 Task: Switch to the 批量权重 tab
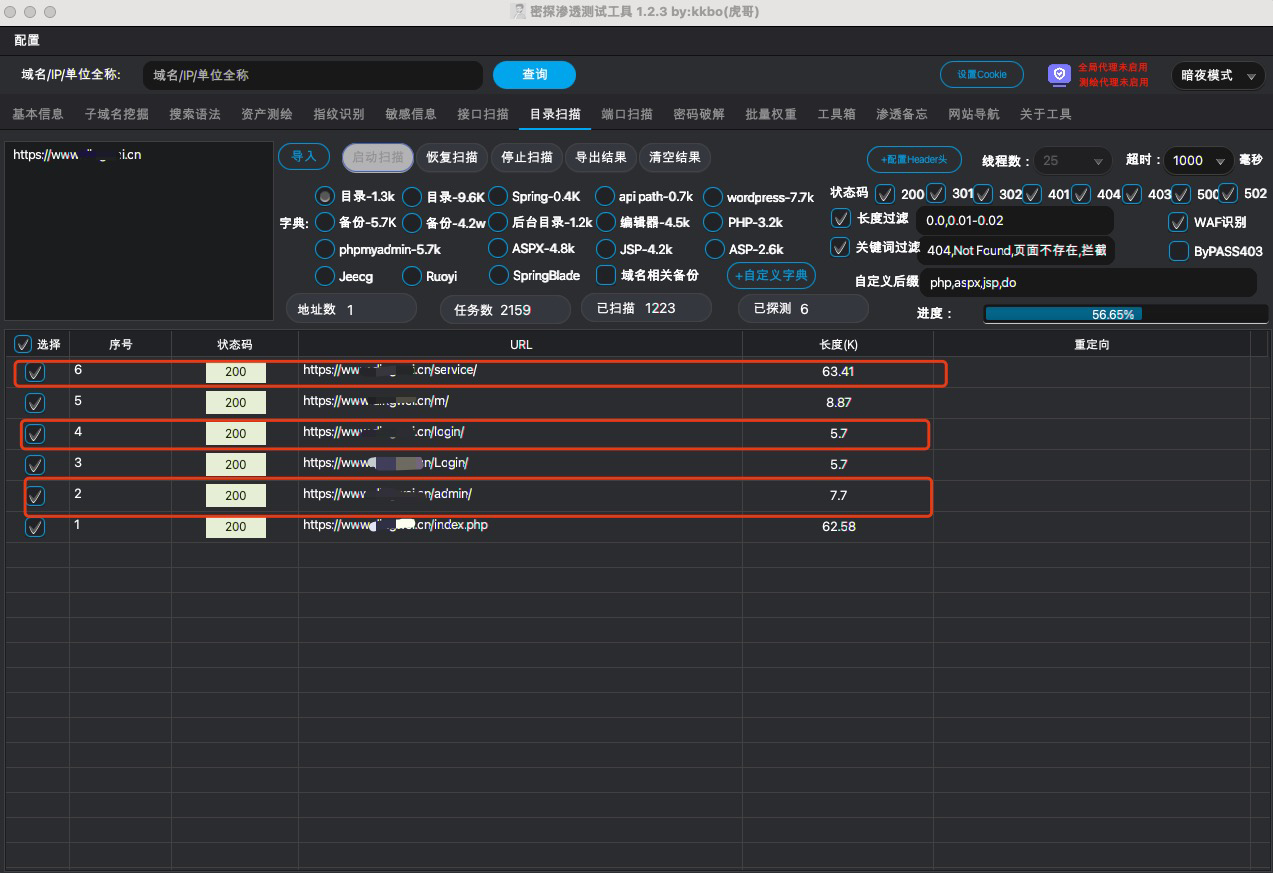[x=771, y=114]
